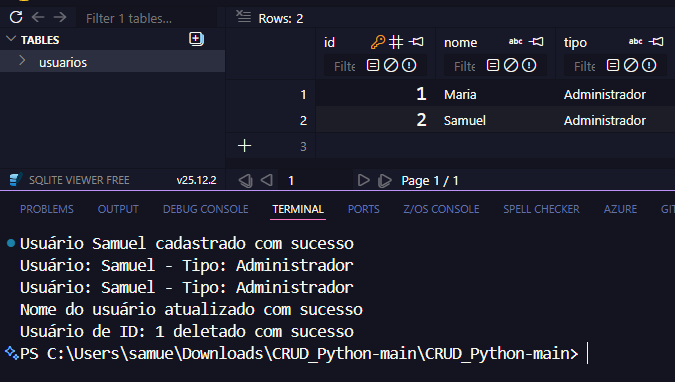
Task: Click the sparkle icon beside terminal prompt
Action: pyautogui.click(x=11, y=353)
